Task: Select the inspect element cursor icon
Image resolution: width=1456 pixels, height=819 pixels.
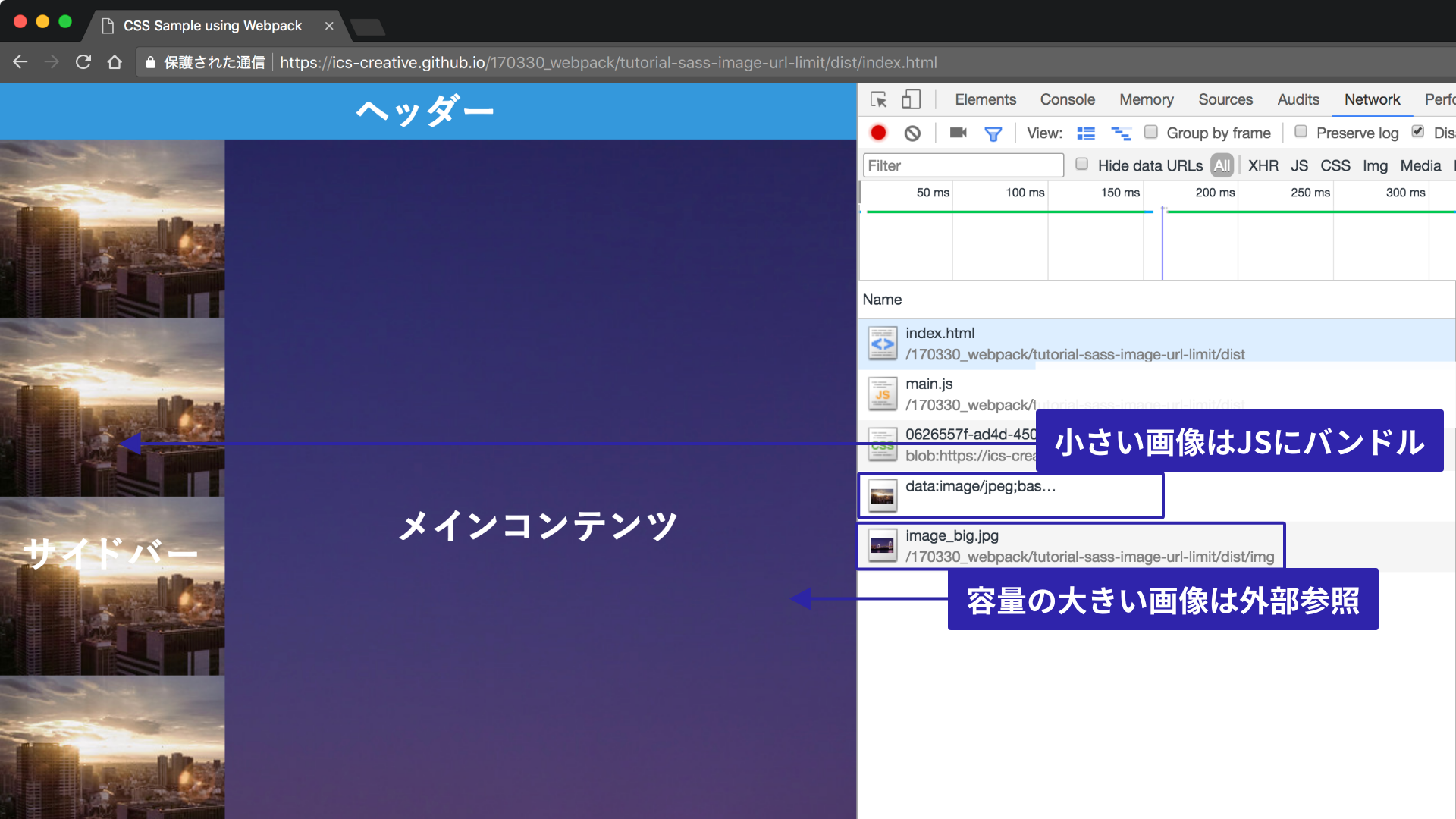Action: coord(878,99)
